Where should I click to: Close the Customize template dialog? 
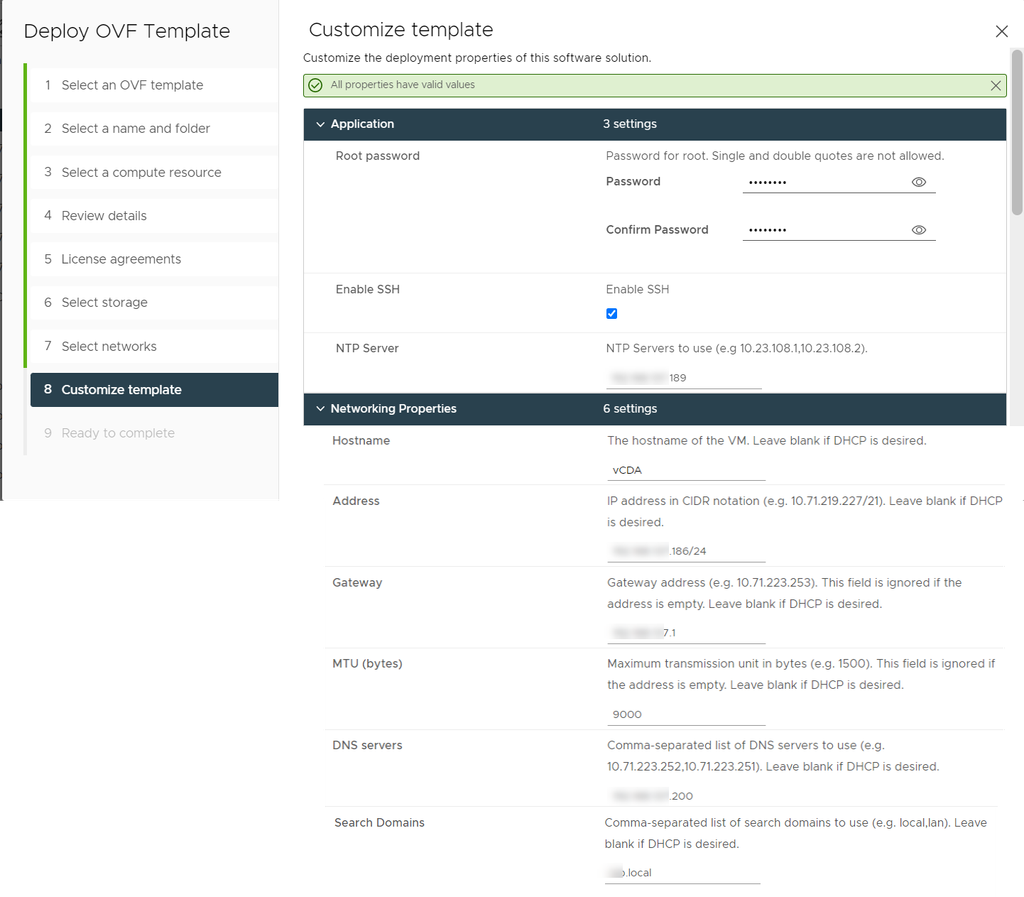[x=1001, y=32]
